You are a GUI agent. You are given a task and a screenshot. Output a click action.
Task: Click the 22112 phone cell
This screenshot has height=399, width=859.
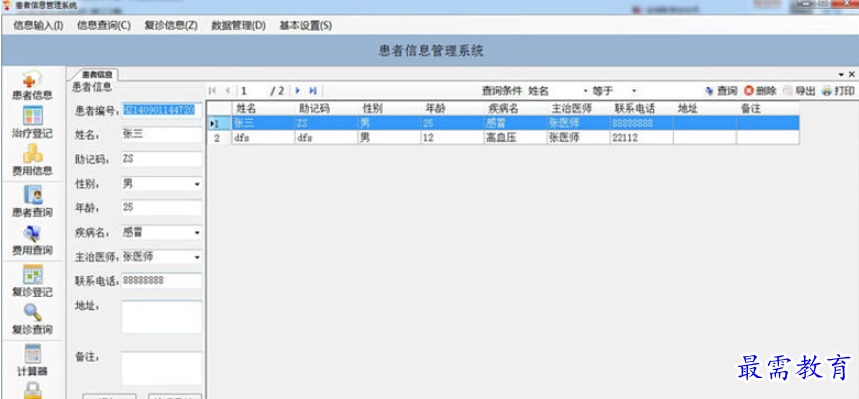tap(641, 138)
